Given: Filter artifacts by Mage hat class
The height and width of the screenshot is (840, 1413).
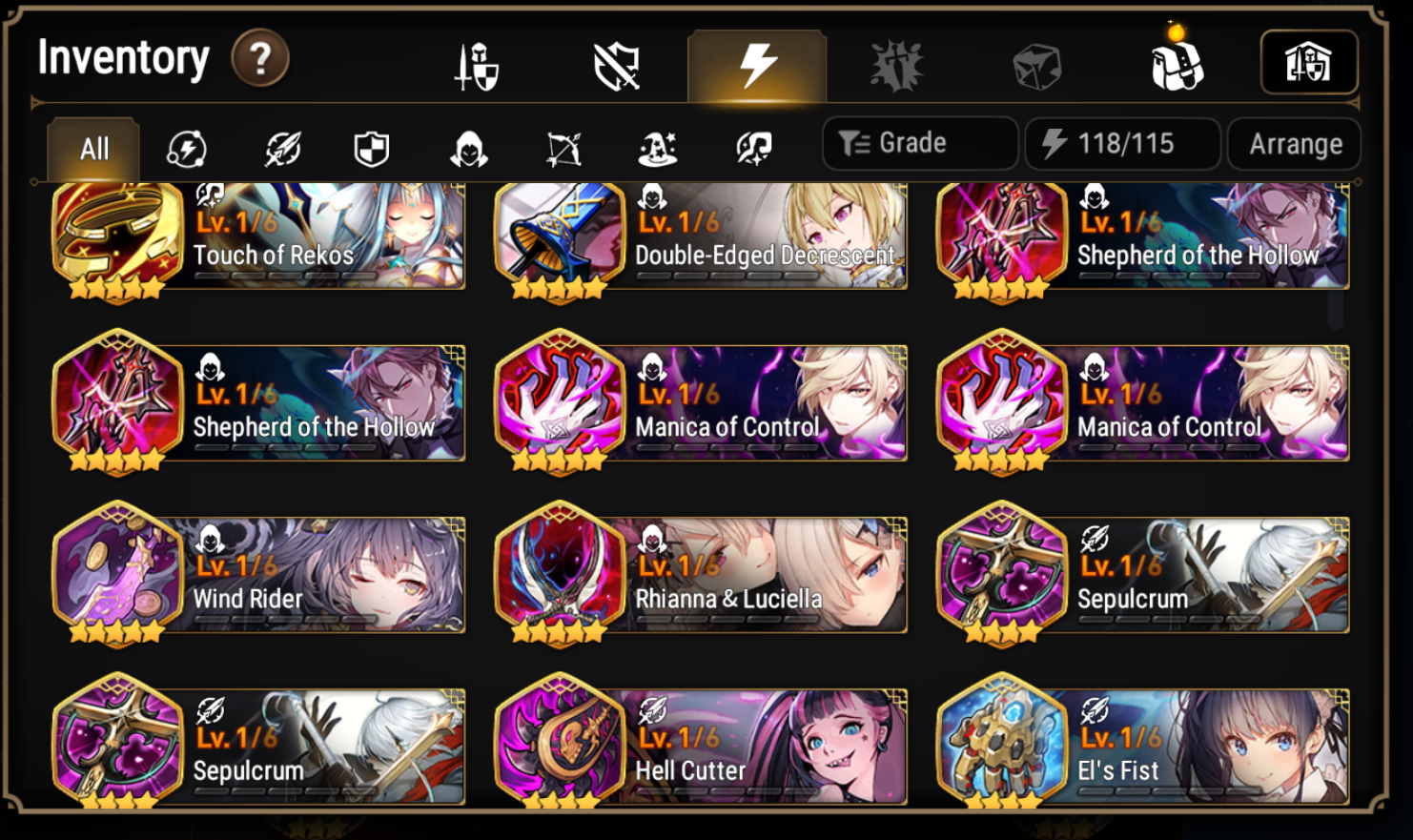Looking at the screenshot, I should coord(658,149).
